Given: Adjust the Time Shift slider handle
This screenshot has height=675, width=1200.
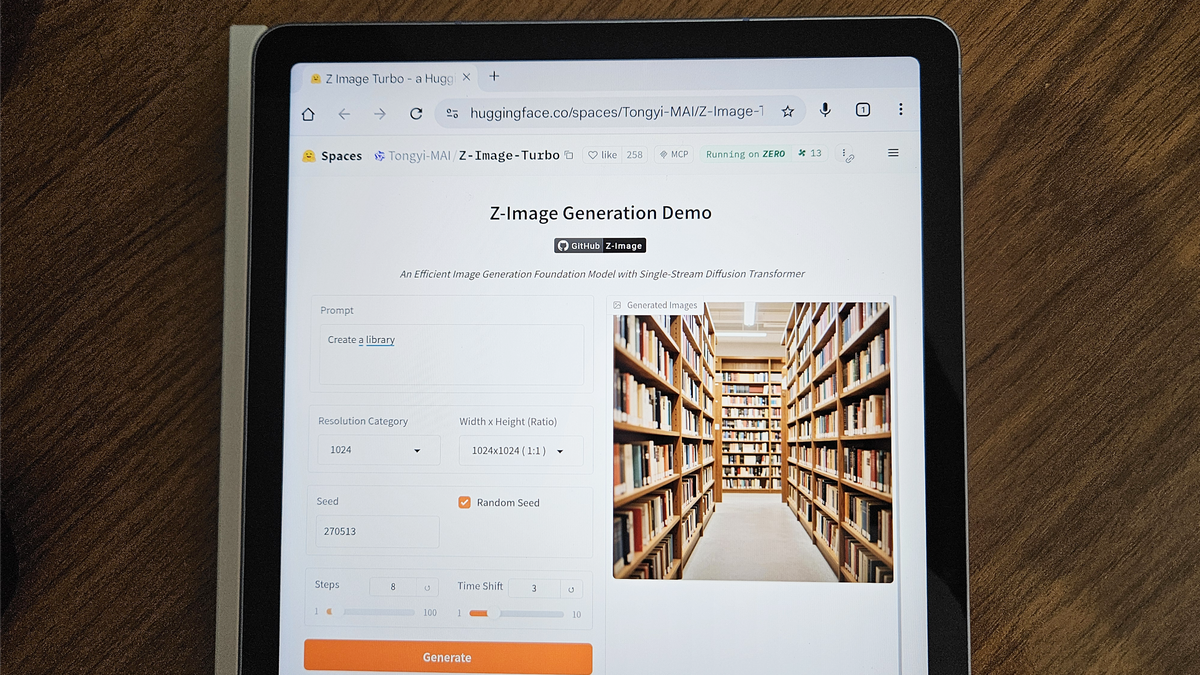Looking at the screenshot, I should tap(492, 613).
